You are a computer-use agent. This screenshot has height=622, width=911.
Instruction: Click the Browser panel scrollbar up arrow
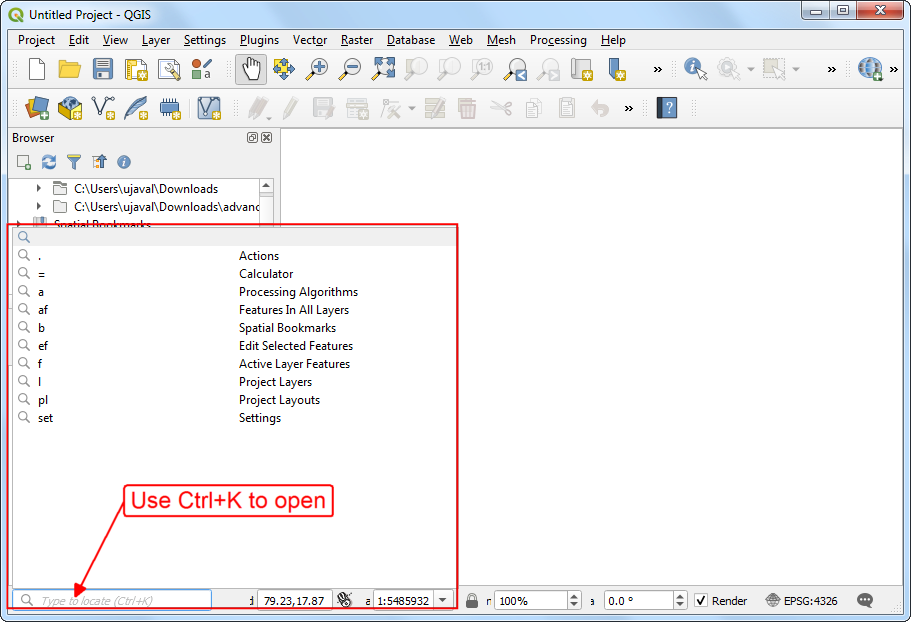pyautogui.click(x=266, y=186)
